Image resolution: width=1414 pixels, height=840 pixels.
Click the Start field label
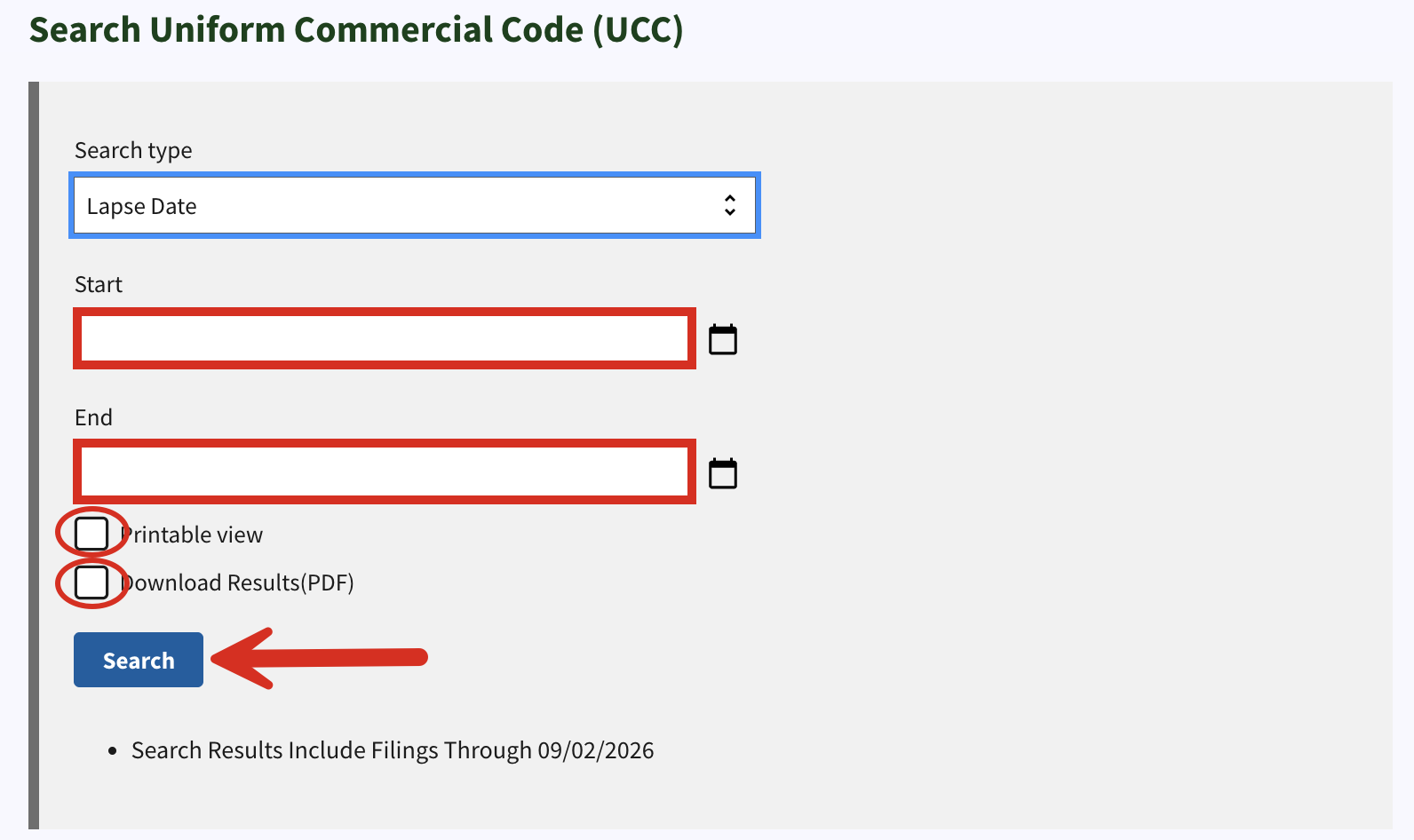[99, 284]
